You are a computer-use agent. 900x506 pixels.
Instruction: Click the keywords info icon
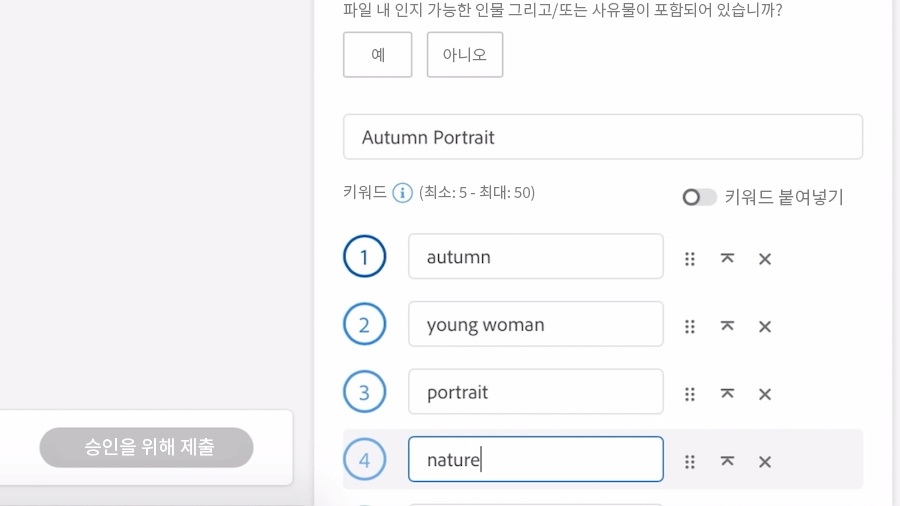402,193
